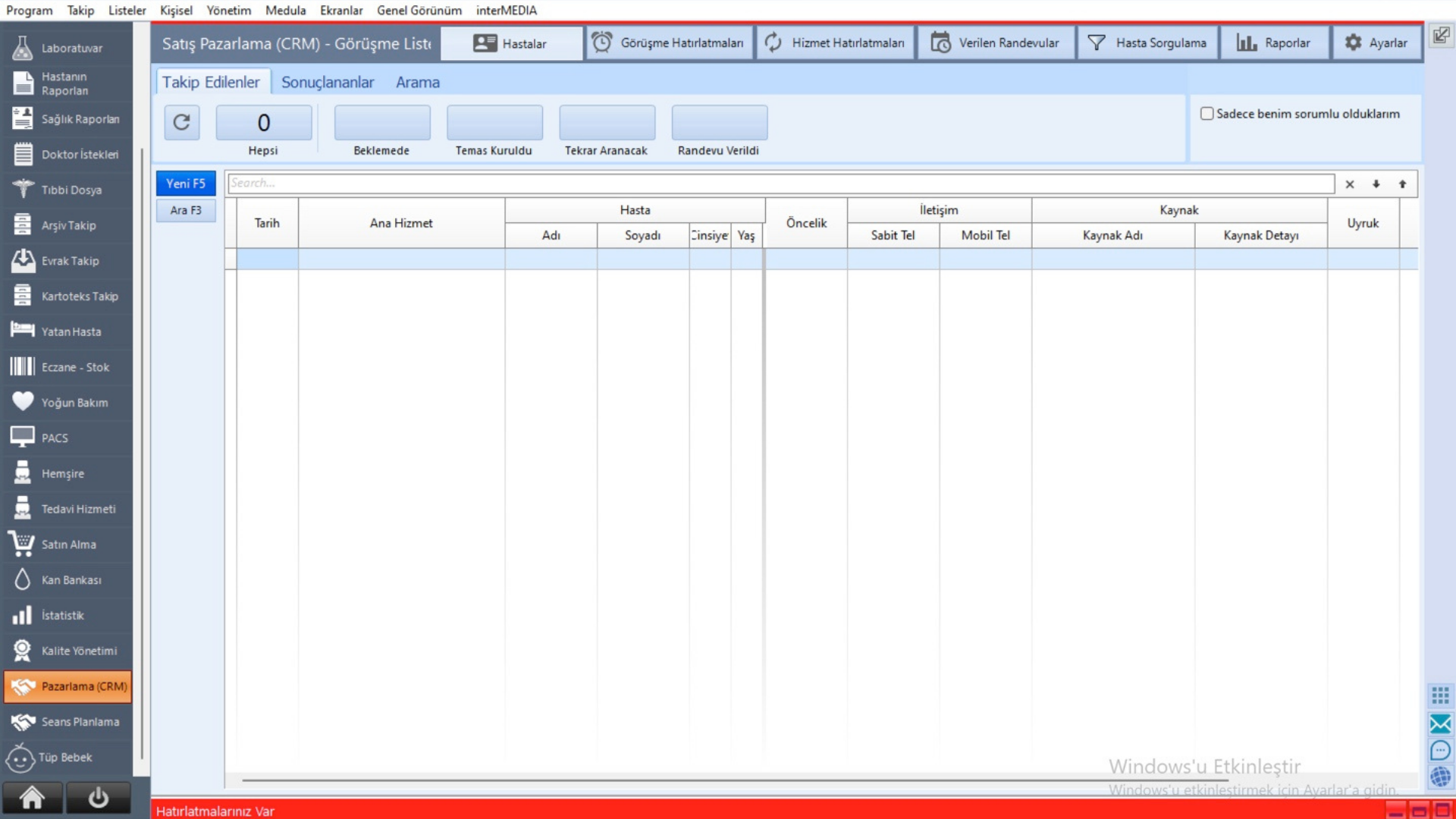Screen dimensions: 1456x819
Task: Click the home icon at bottom left
Action: click(33, 798)
